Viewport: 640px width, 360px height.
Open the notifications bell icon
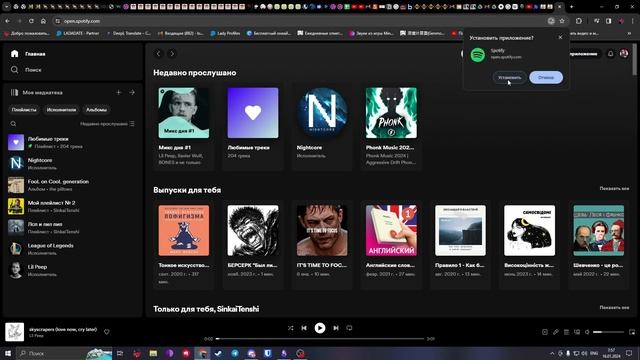tap(611, 53)
